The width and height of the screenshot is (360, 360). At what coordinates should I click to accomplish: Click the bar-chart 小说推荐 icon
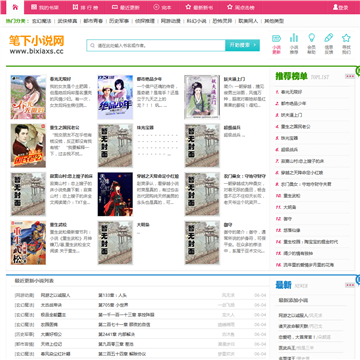click(294, 43)
